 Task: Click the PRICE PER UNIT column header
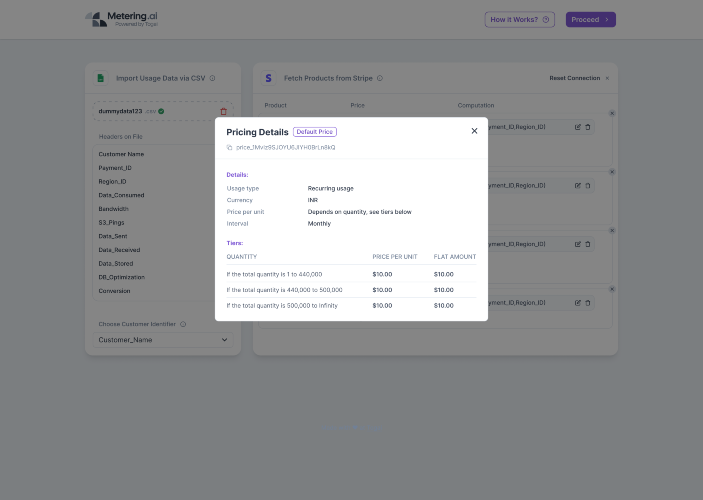395,257
